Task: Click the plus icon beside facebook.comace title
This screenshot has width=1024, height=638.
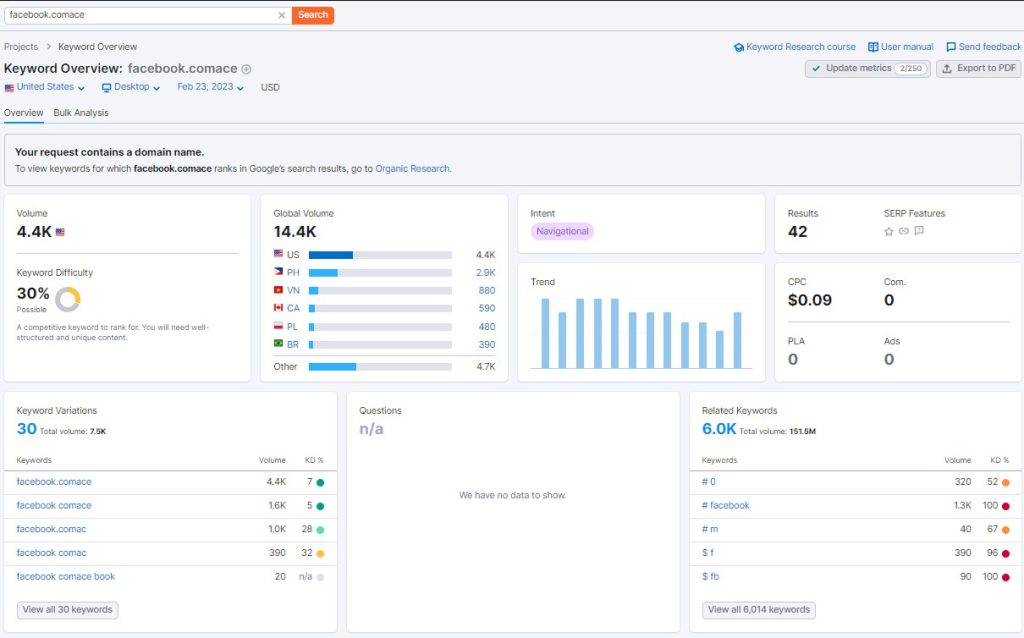Action: pyautogui.click(x=246, y=69)
